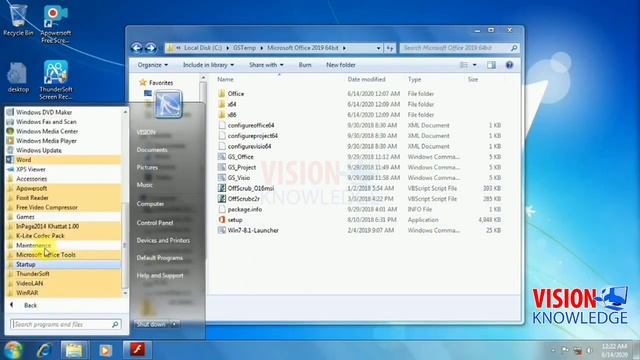
Task: Click the refresh button beside address bar
Action: 390,48
